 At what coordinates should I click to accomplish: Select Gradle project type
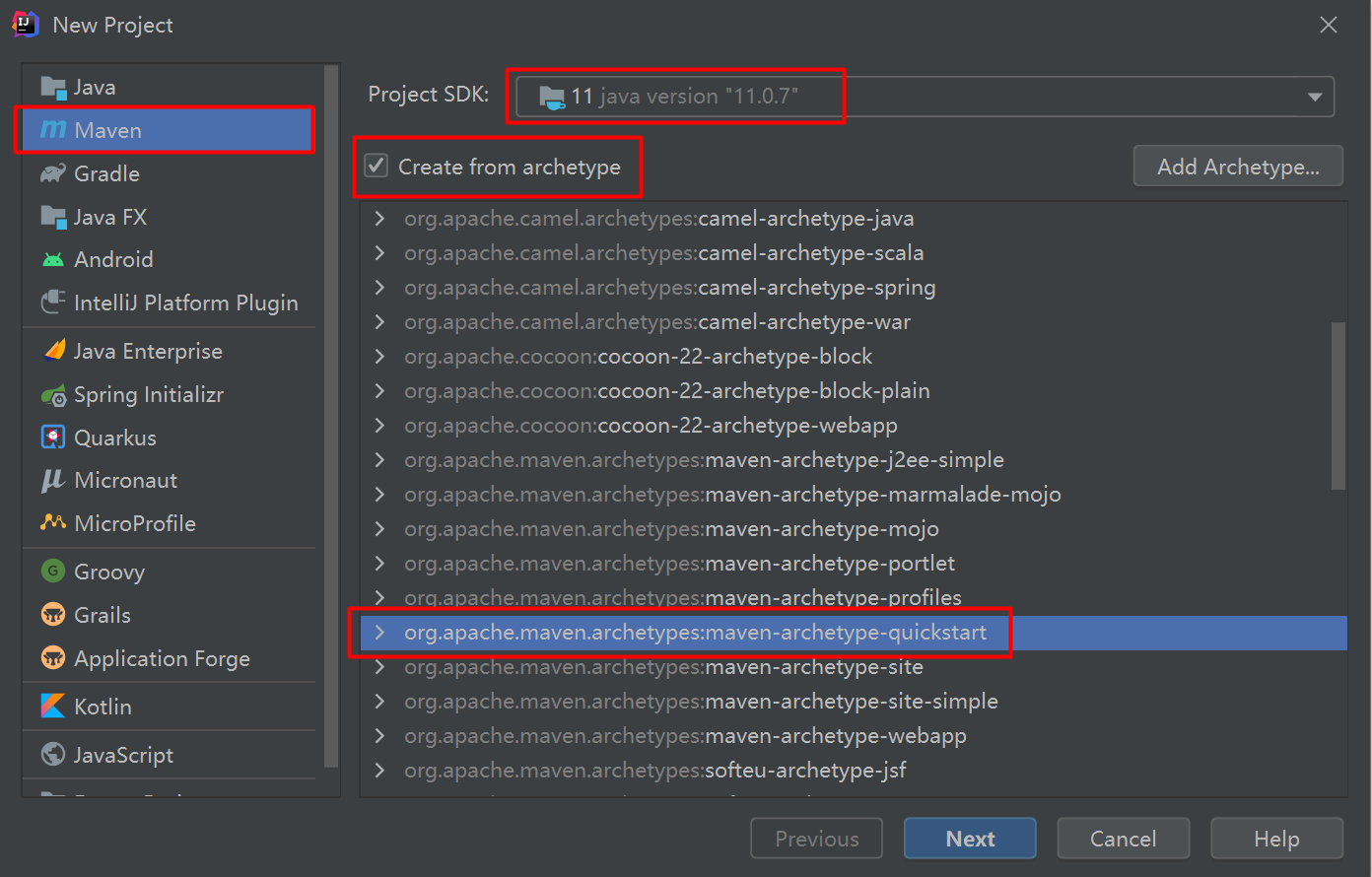click(168, 173)
